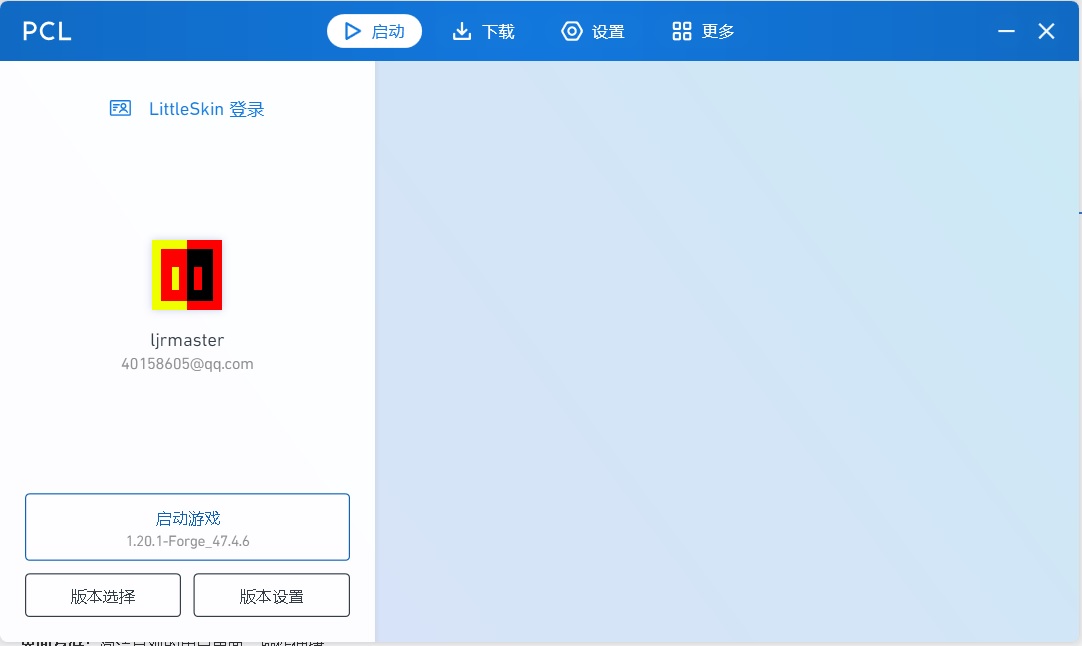This screenshot has width=1082, height=646.
Task: Sign in through the LittleSkin 登录 link
Action: point(205,109)
